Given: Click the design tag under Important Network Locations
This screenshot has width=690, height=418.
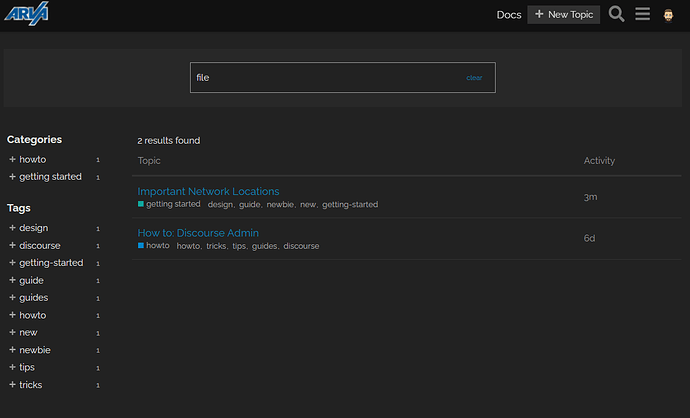Looking at the screenshot, I should [220, 205].
